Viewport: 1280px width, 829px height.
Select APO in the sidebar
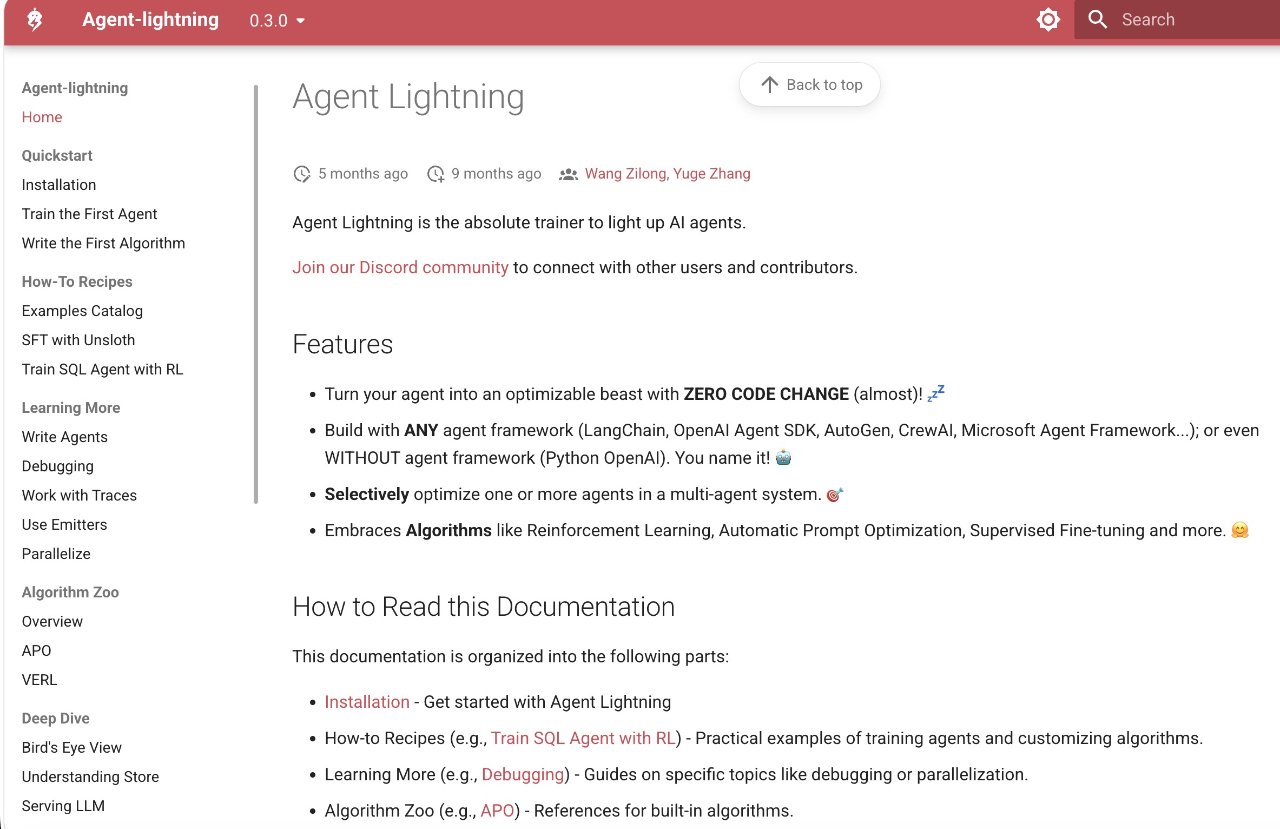click(36, 650)
